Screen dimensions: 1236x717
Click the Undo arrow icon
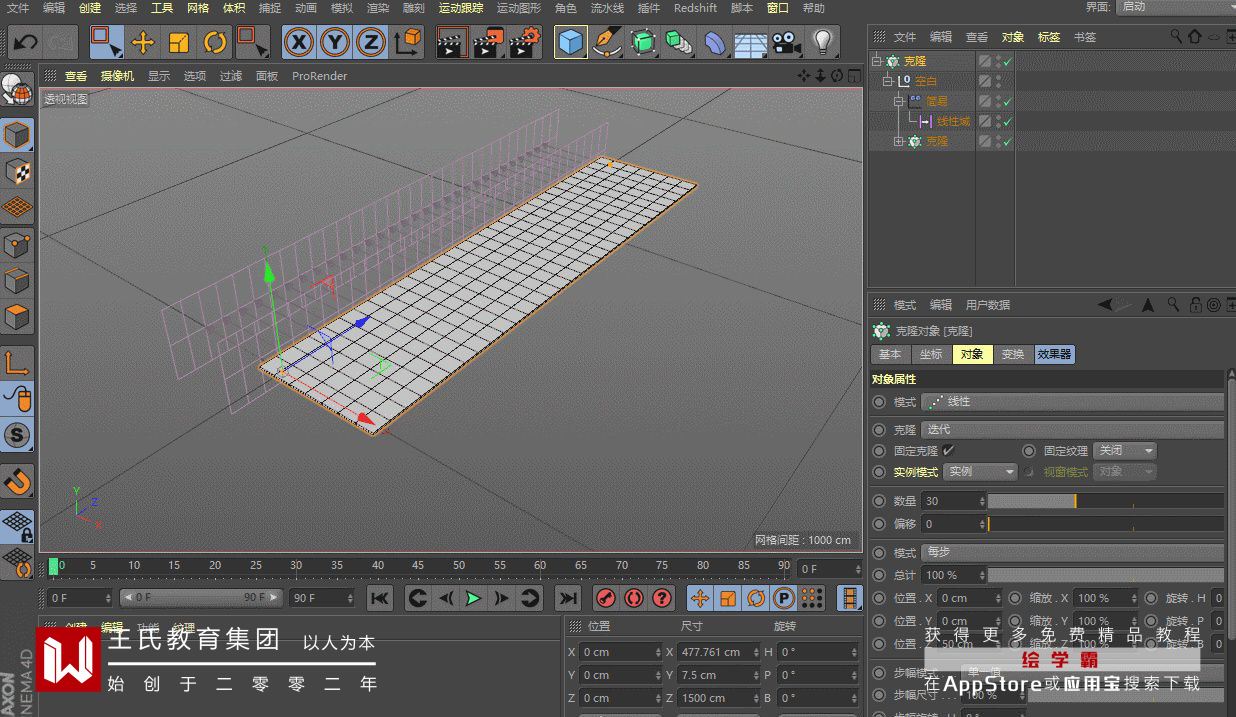(25, 42)
